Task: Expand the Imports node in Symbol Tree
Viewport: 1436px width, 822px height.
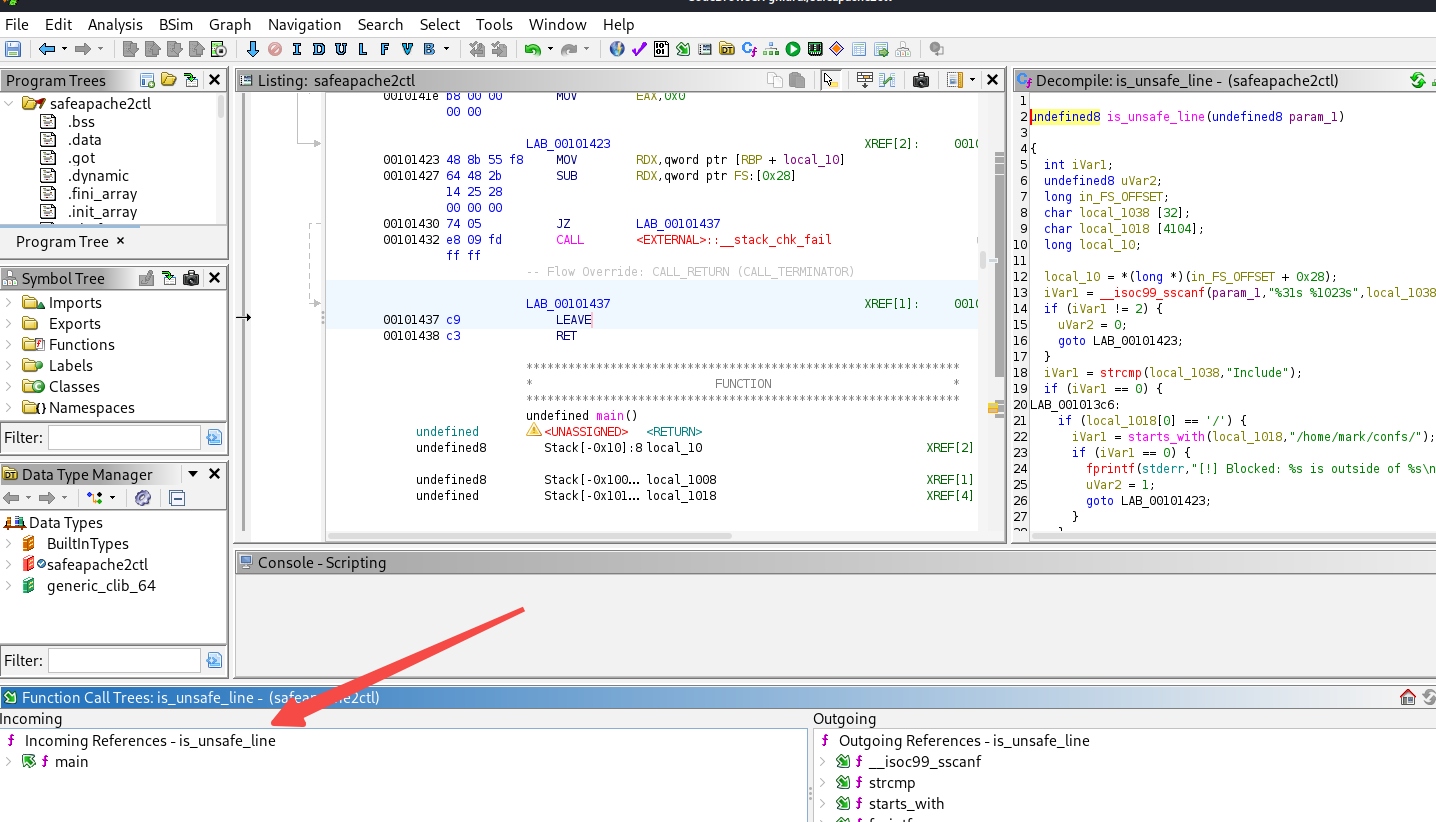Action: pyautogui.click(x=10, y=303)
